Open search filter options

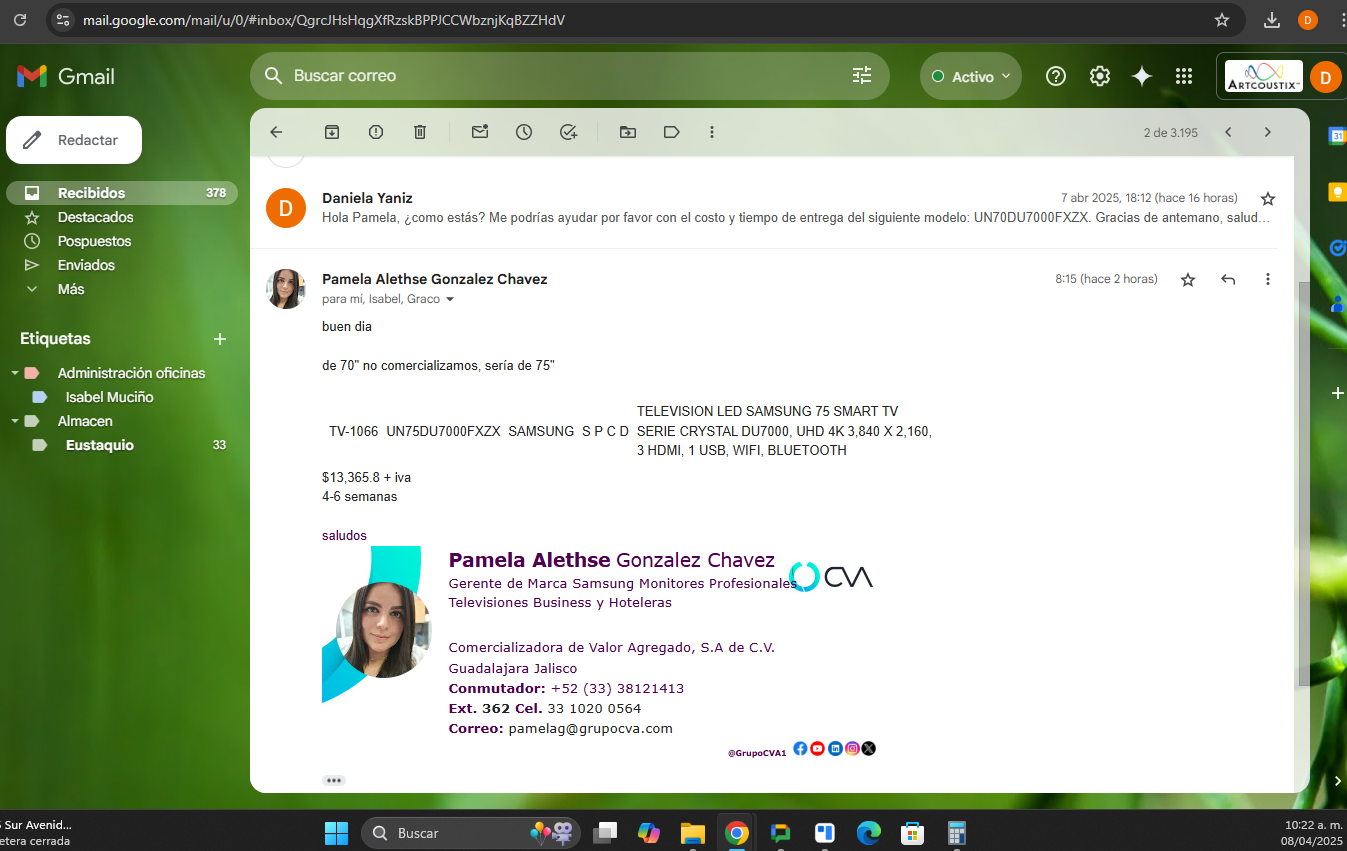click(x=862, y=76)
